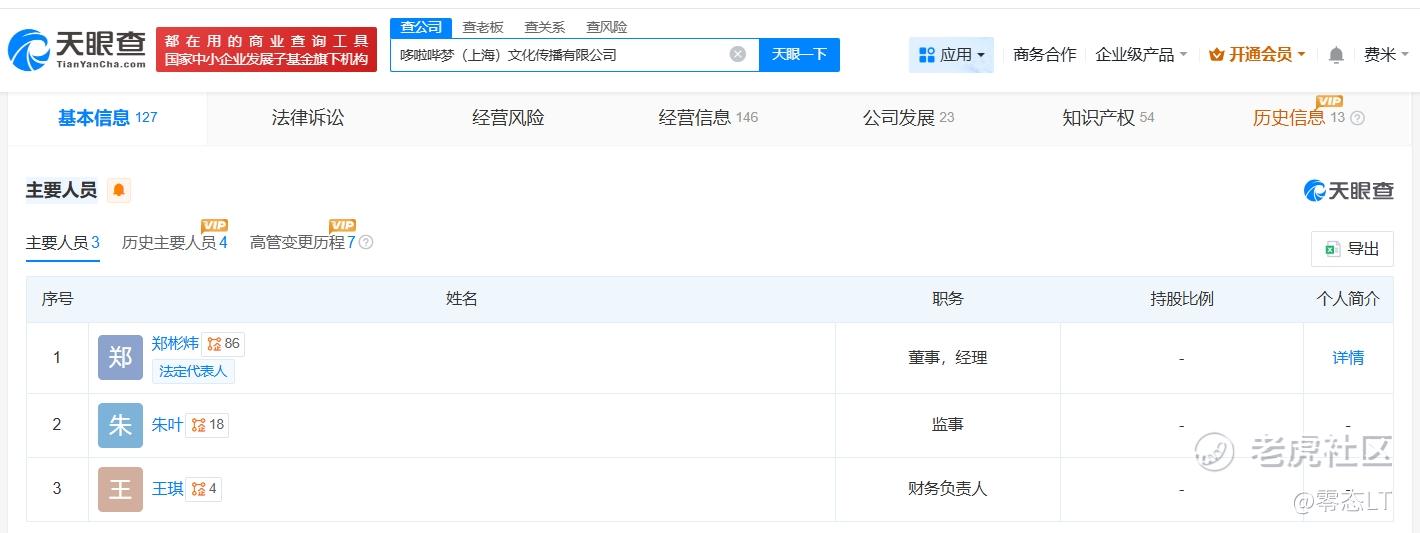Select the 查风险 search tab
Image resolution: width=1420 pixels, height=533 pixels.
pyautogui.click(x=607, y=27)
